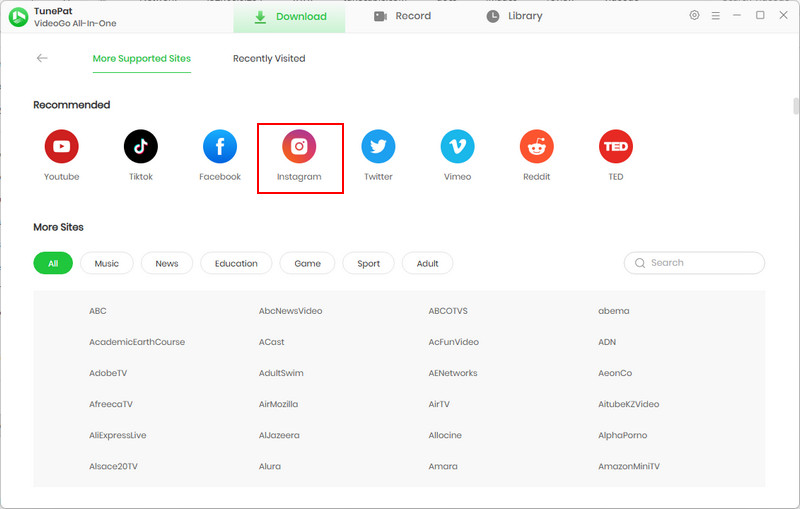Filter sites by Music category
Viewport: 800px width, 509px height.
[x=107, y=263]
